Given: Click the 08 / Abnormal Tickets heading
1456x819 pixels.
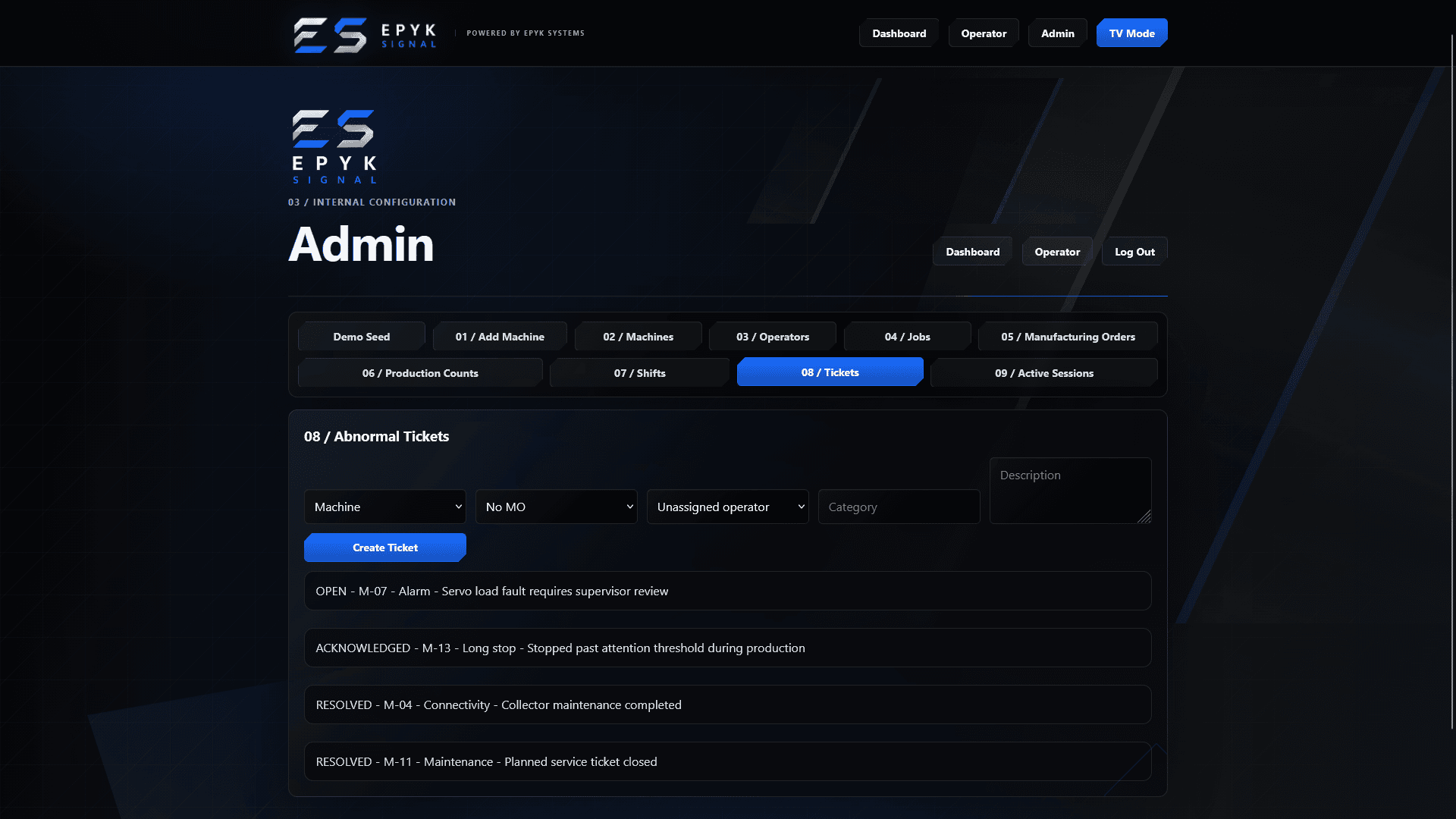Looking at the screenshot, I should [376, 436].
